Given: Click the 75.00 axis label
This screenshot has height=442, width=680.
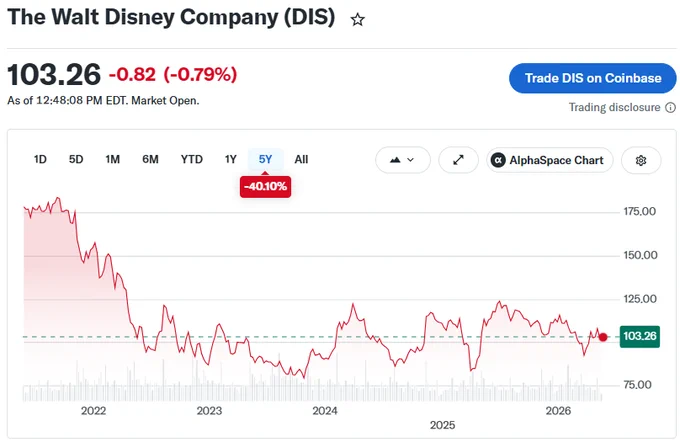Looking at the screenshot, I should click(637, 385).
